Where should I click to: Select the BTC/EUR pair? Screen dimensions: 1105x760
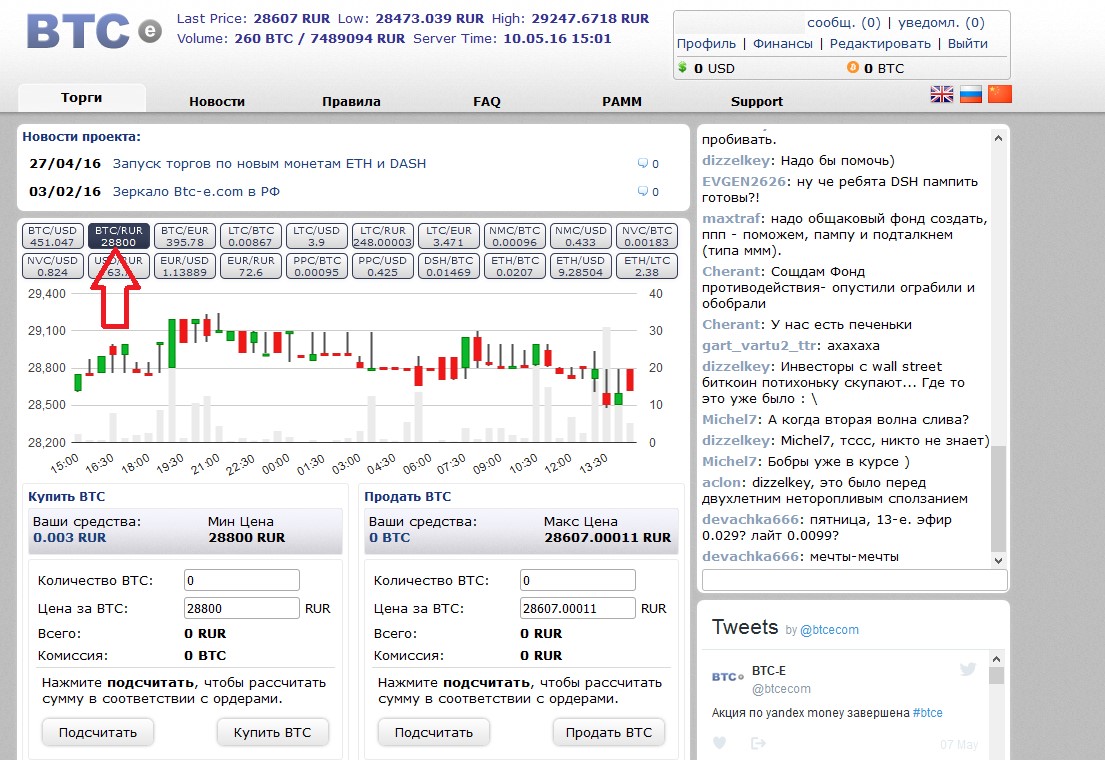pyautogui.click(x=185, y=236)
